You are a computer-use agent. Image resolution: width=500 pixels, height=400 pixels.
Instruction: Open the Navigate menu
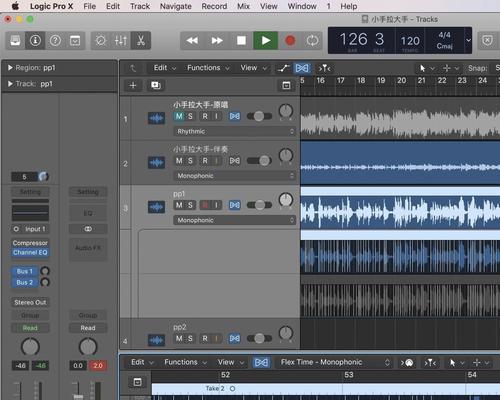click(x=175, y=6)
